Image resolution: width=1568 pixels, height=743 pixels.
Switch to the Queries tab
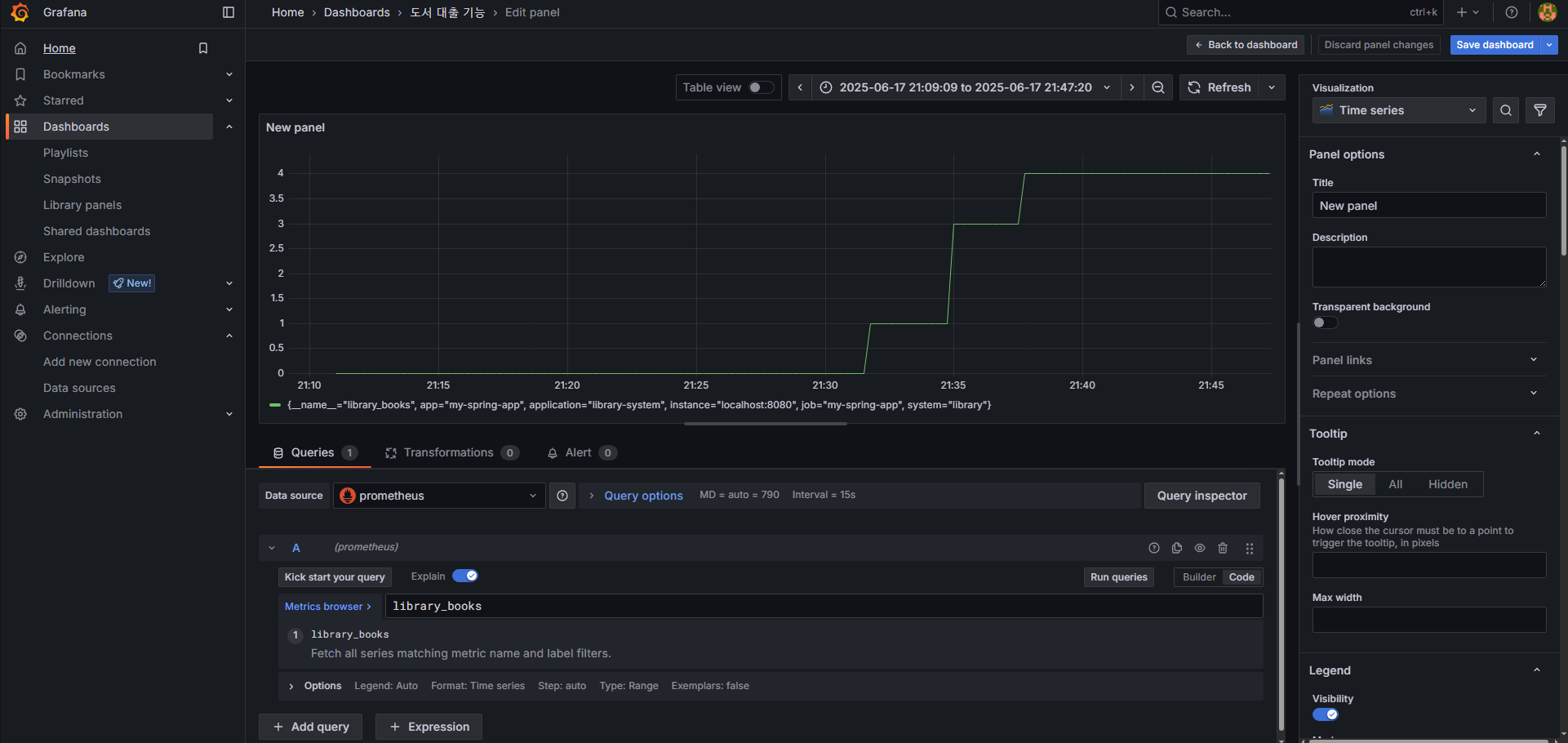coord(314,452)
